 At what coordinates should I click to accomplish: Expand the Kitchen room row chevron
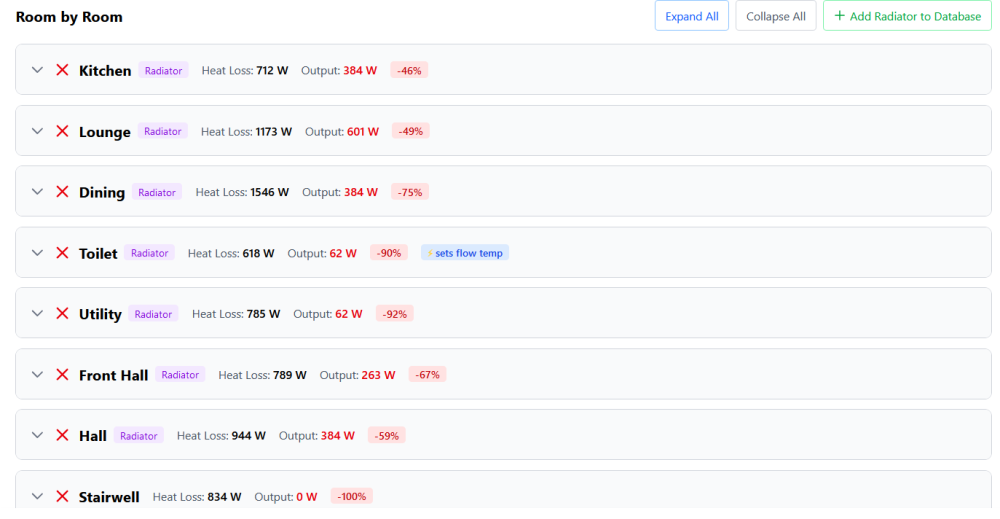click(38, 70)
